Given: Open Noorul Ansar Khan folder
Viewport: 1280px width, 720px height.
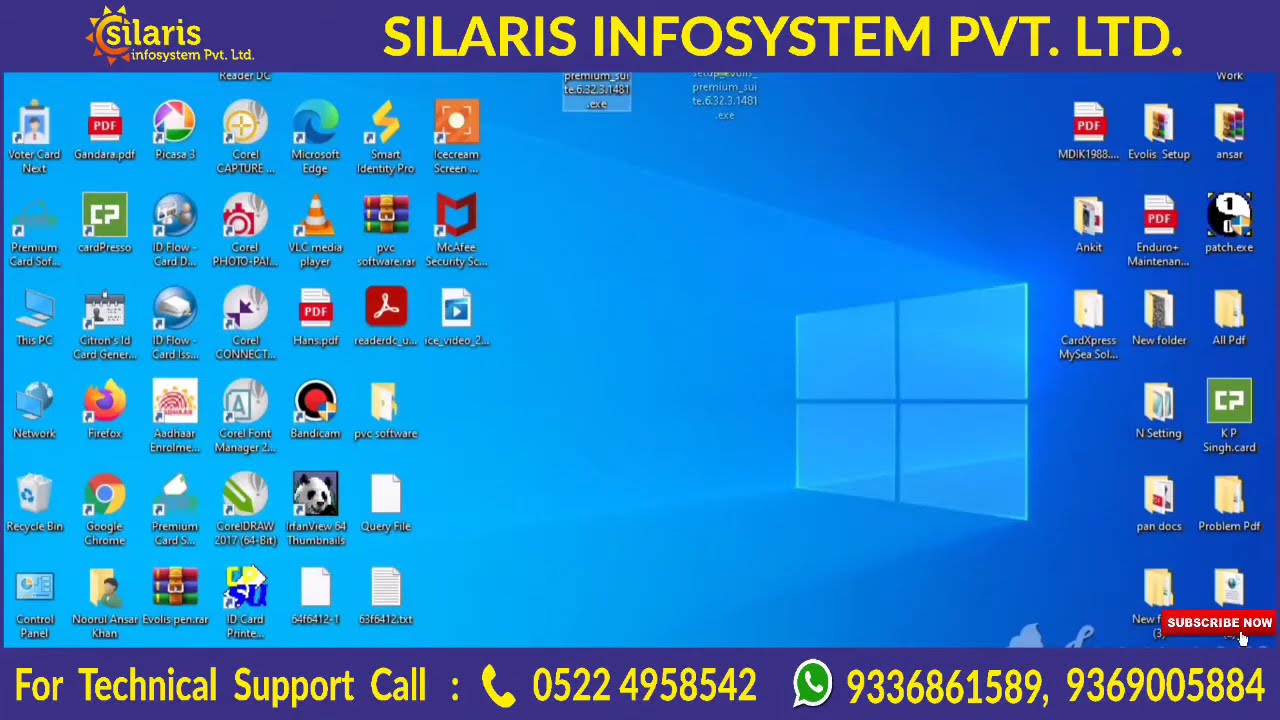Looking at the screenshot, I should pyautogui.click(x=105, y=602).
